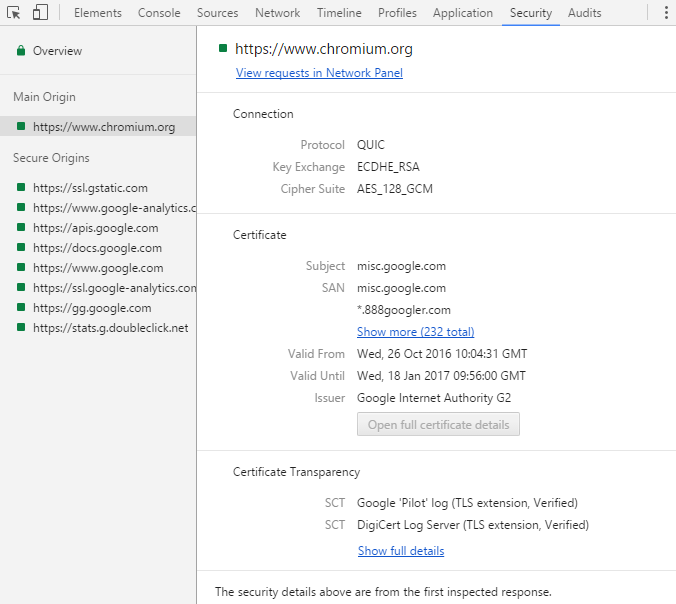Toggle the device toolbar icon
Viewport: 676px width, 604px height.
[40, 13]
